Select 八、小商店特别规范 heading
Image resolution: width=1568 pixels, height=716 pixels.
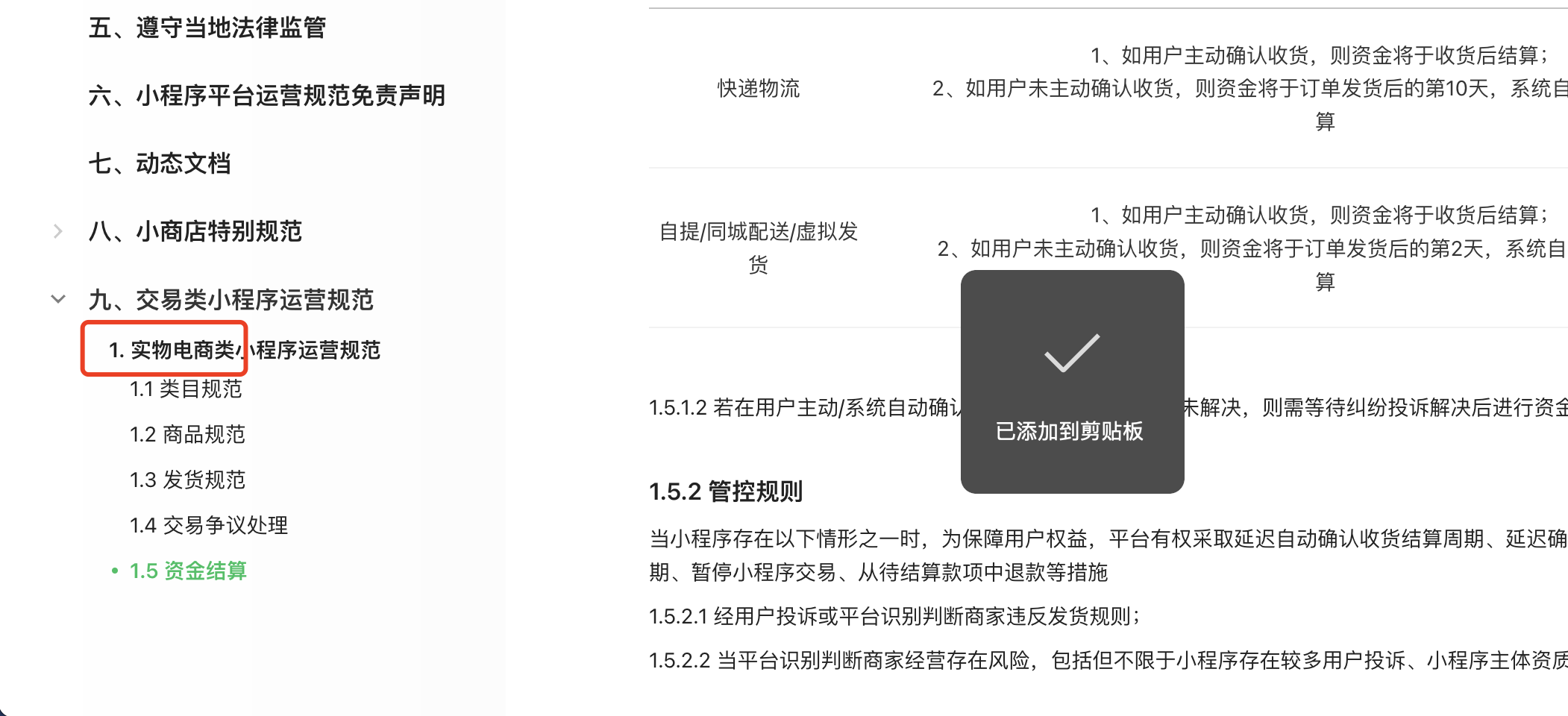pyautogui.click(x=195, y=231)
